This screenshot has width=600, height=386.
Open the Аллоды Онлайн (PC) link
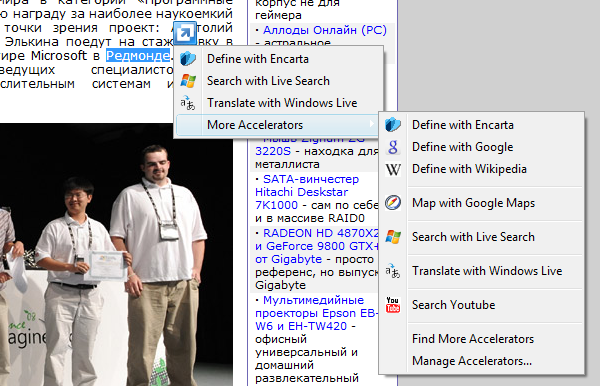point(325,30)
